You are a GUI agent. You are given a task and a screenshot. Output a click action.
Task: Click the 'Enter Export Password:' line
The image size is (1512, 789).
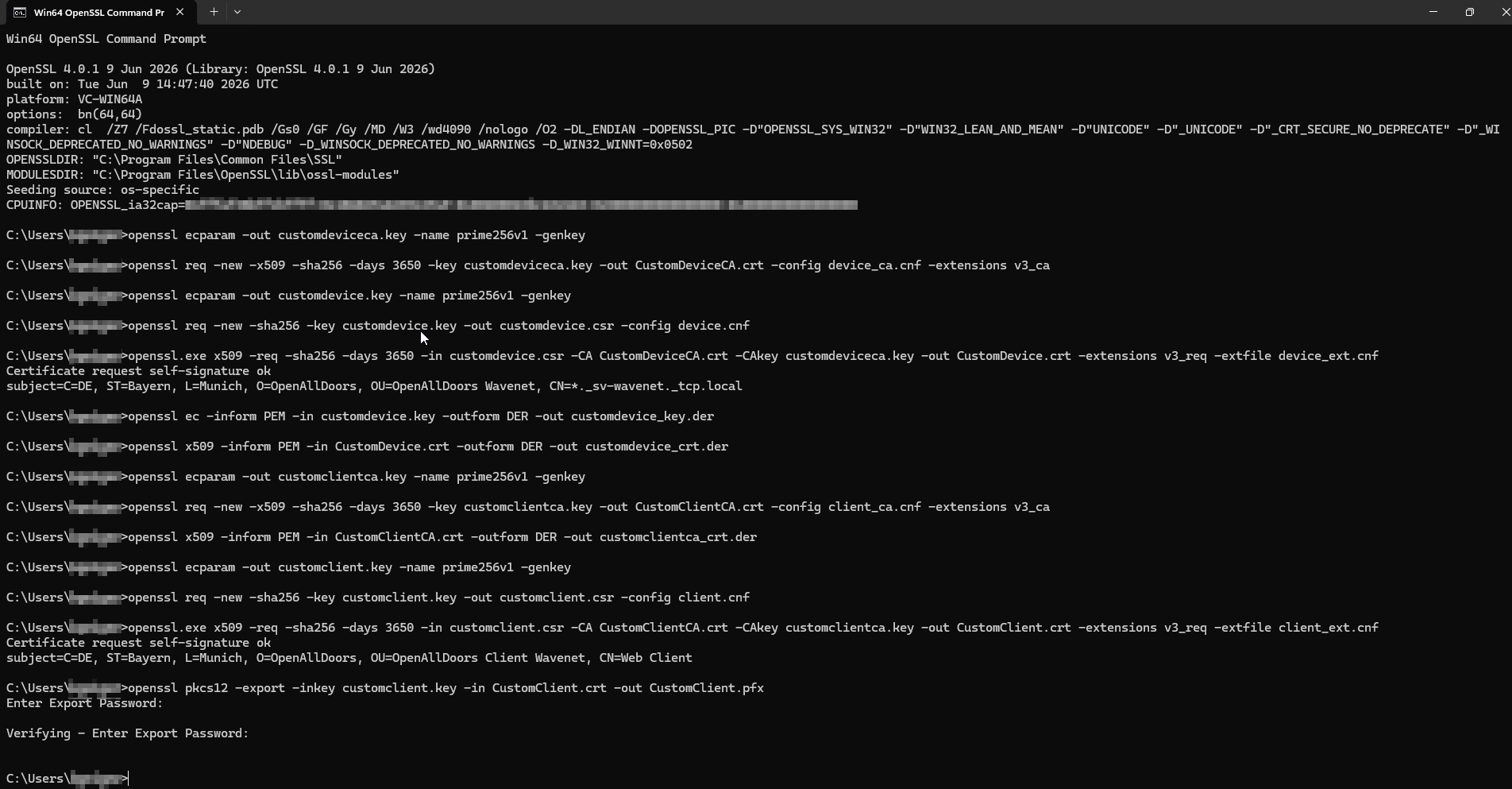click(x=84, y=703)
